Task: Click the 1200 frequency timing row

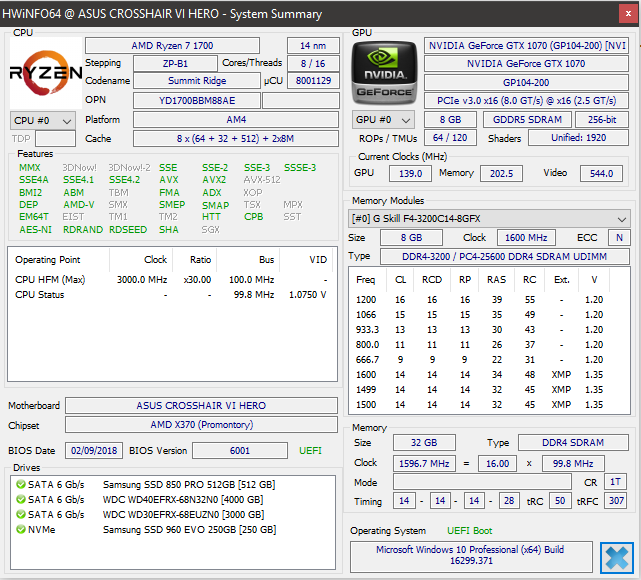Action: (489, 300)
